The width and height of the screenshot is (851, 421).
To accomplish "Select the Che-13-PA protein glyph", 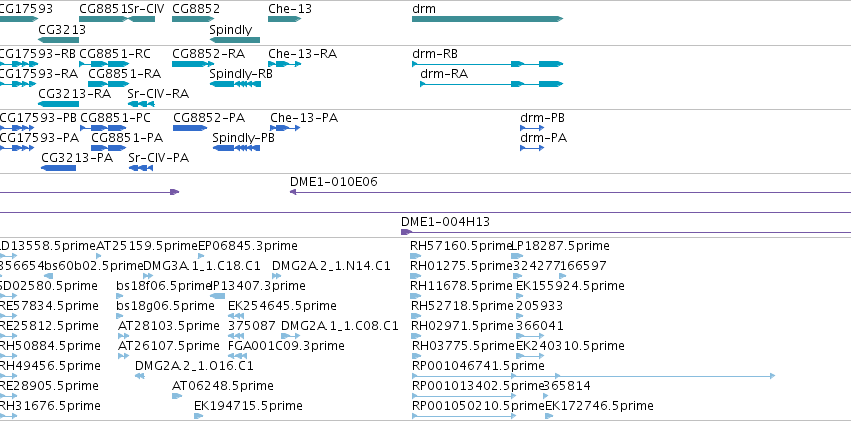I will pos(285,128).
